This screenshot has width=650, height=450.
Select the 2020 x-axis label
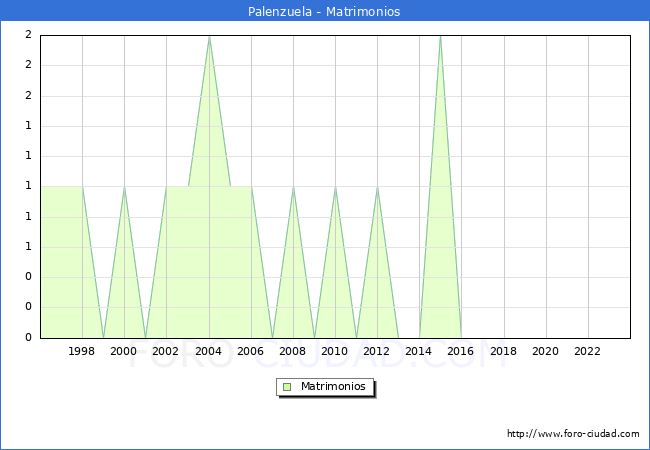point(546,351)
